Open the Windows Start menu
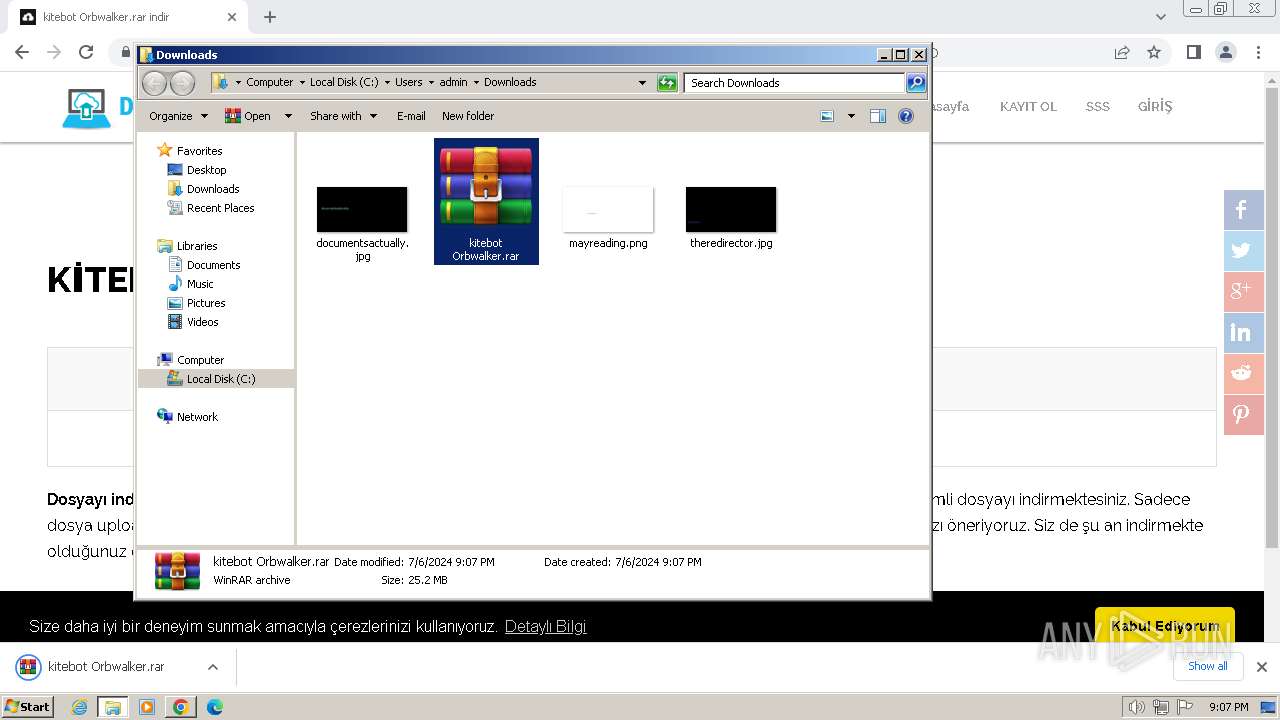 28,706
